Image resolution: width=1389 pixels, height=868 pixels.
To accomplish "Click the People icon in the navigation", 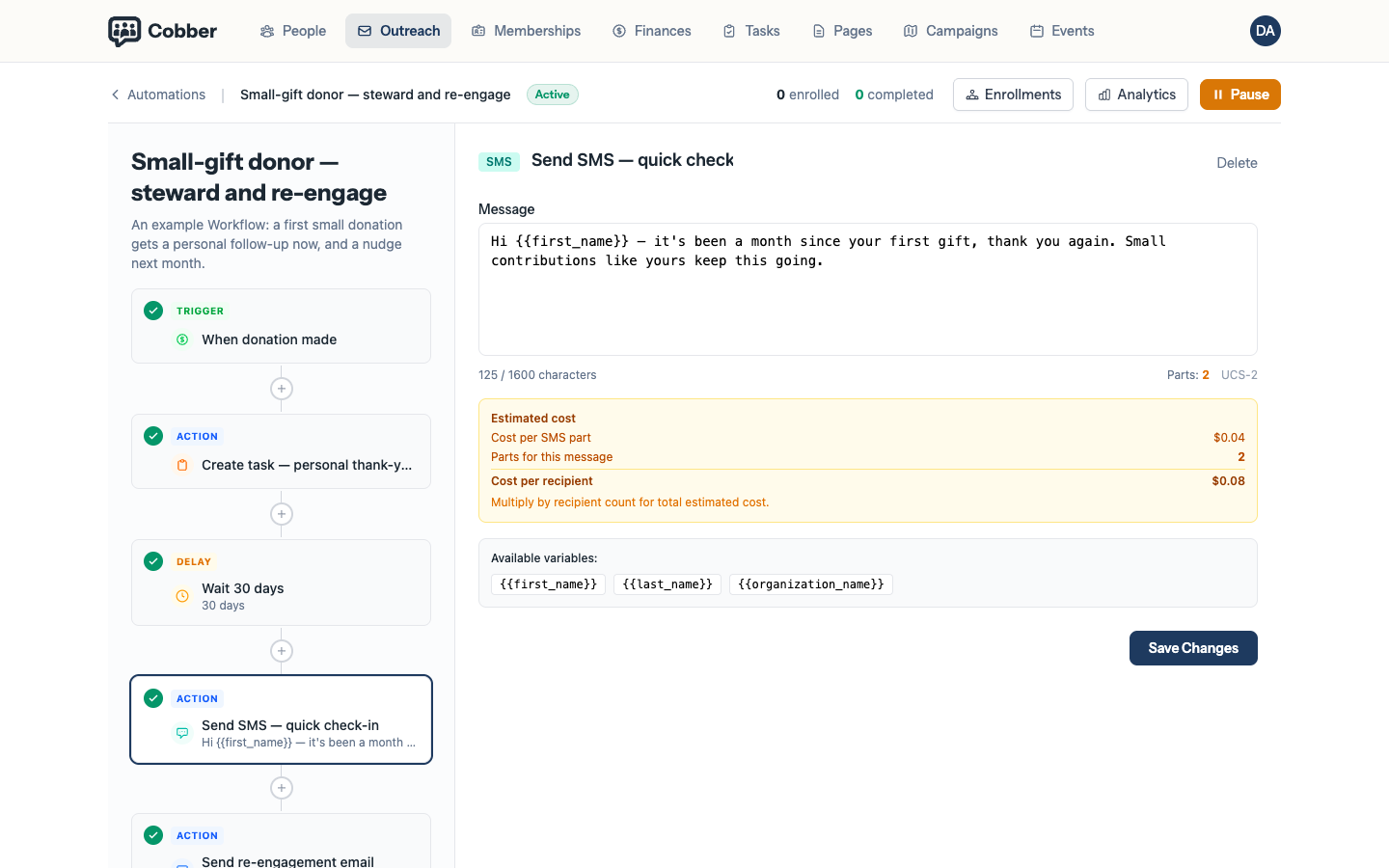I will pos(267,31).
